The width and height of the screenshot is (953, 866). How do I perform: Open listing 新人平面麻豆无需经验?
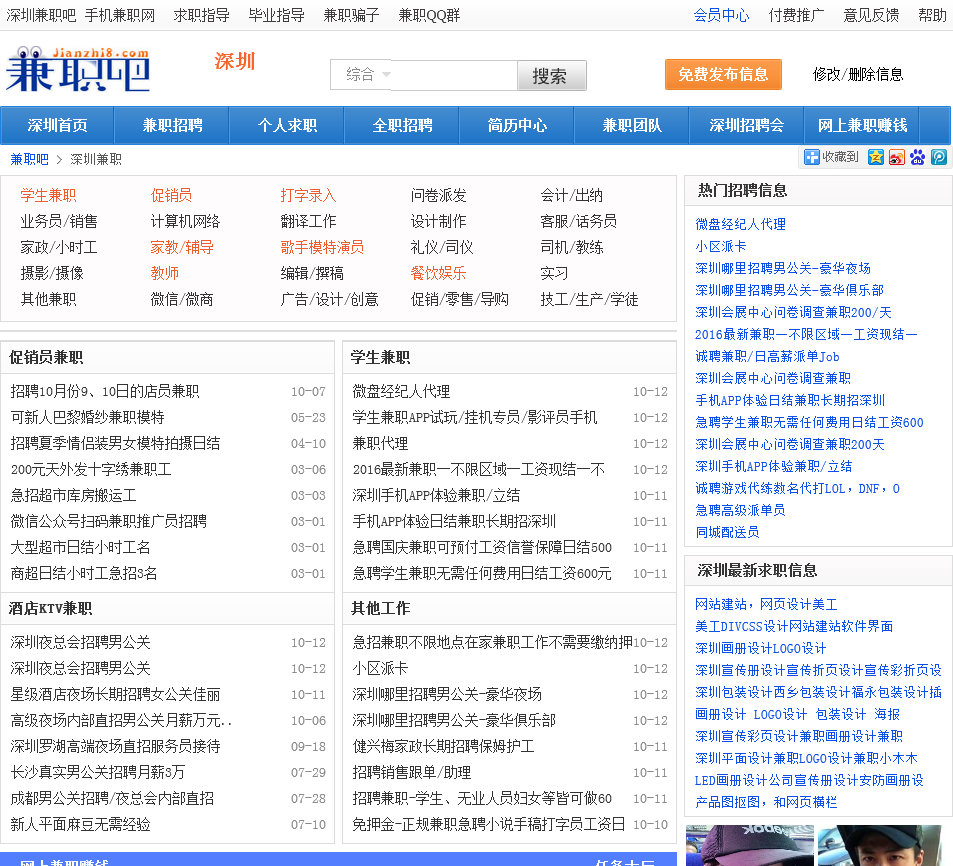[x=80, y=824]
